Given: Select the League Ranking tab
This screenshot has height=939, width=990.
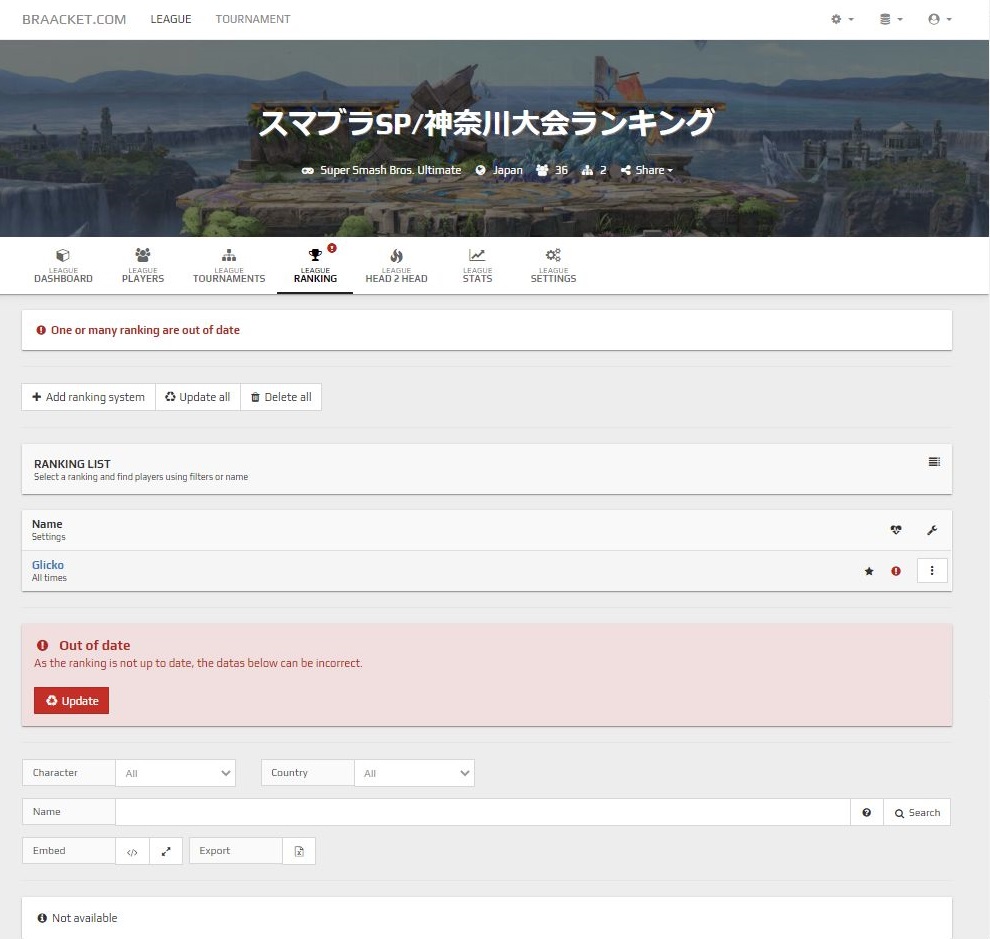Looking at the screenshot, I should coord(315,266).
